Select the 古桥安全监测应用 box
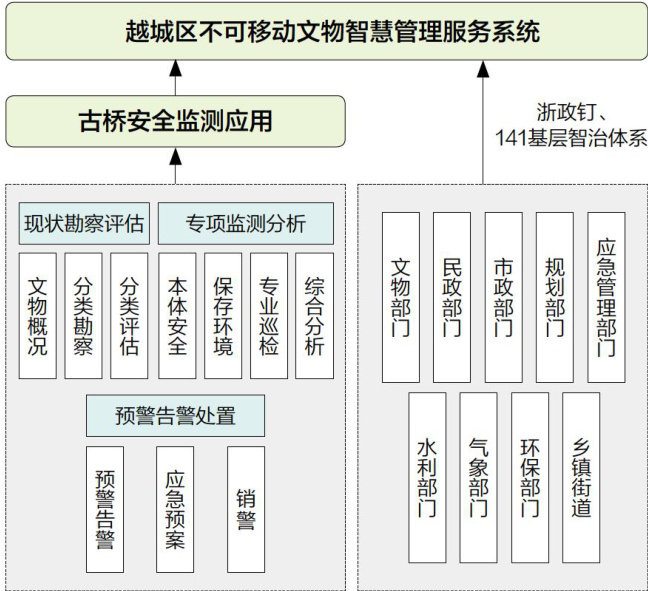This screenshot has width=648, height=591. click(175, 122)
